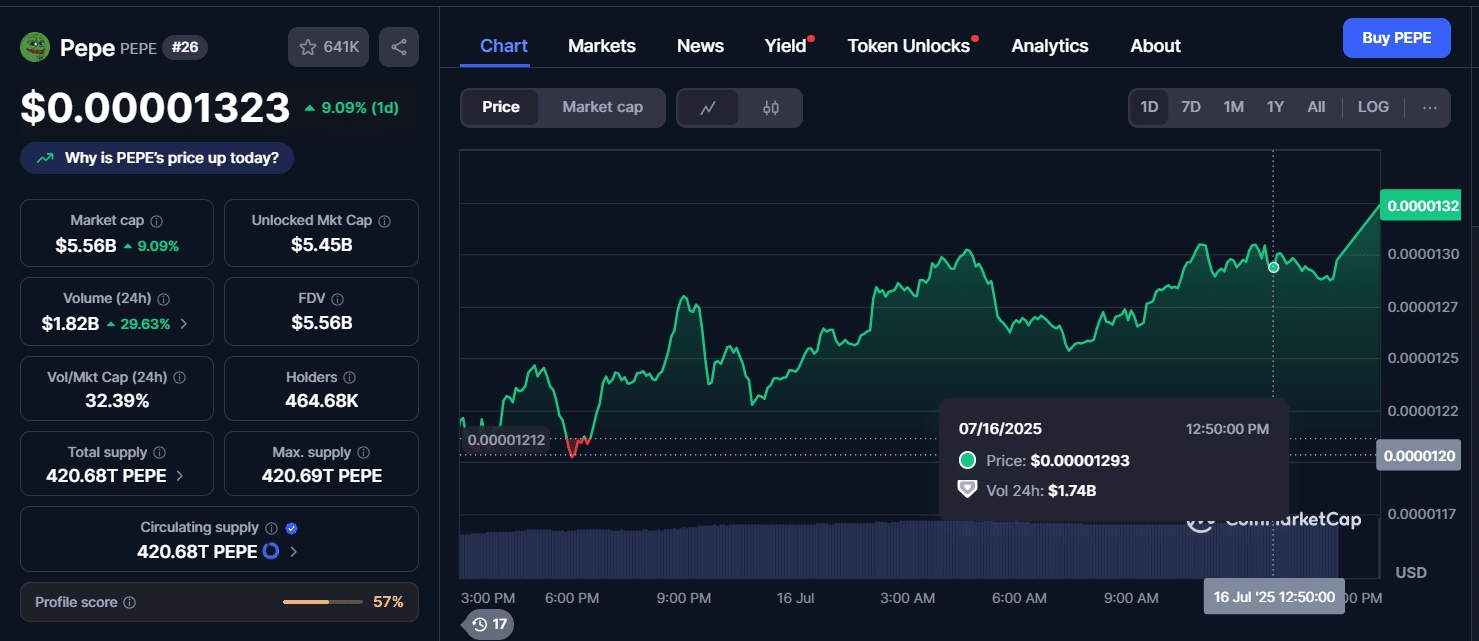
Task: Click "Why is PEPE's price up today?"
Action: coord(157,158)
